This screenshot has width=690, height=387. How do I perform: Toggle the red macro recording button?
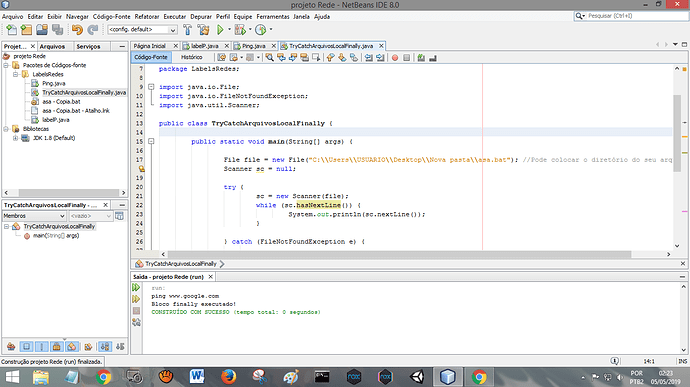coord(395,58)
